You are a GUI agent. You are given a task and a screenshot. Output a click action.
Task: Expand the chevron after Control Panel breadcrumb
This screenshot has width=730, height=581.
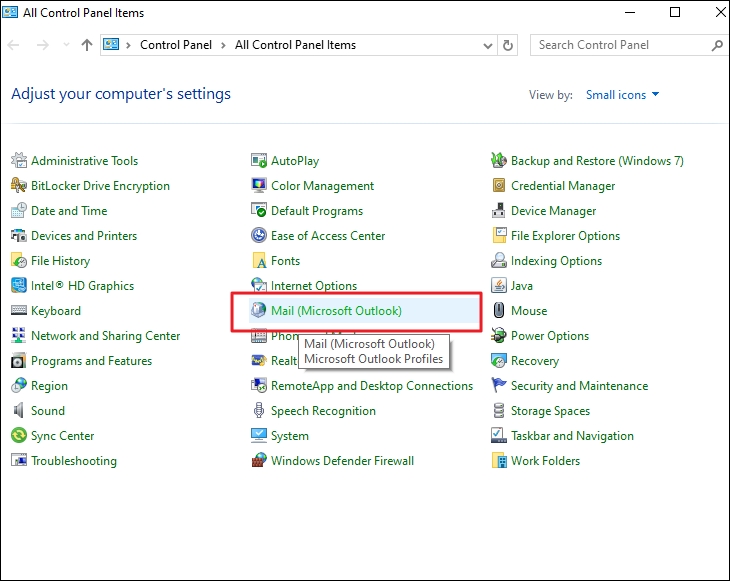[x=223, y=45]
